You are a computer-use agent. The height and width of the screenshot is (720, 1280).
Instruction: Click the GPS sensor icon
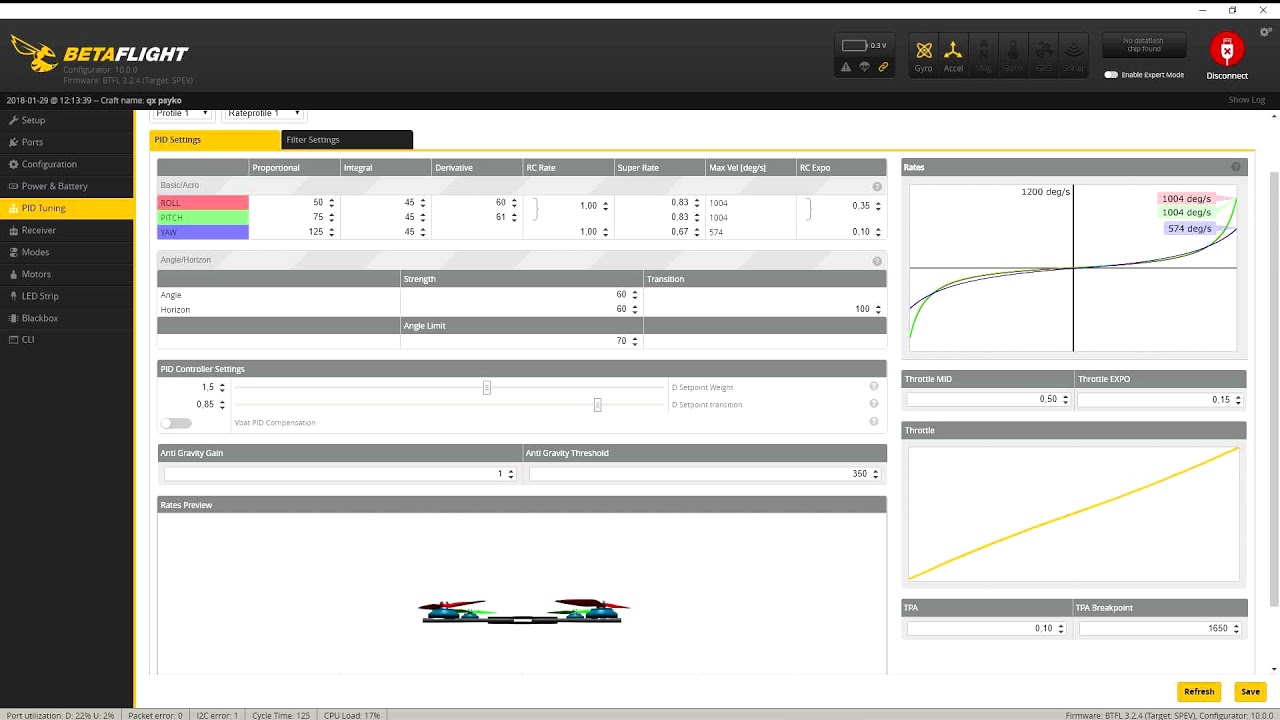(x=1043, y=55)
